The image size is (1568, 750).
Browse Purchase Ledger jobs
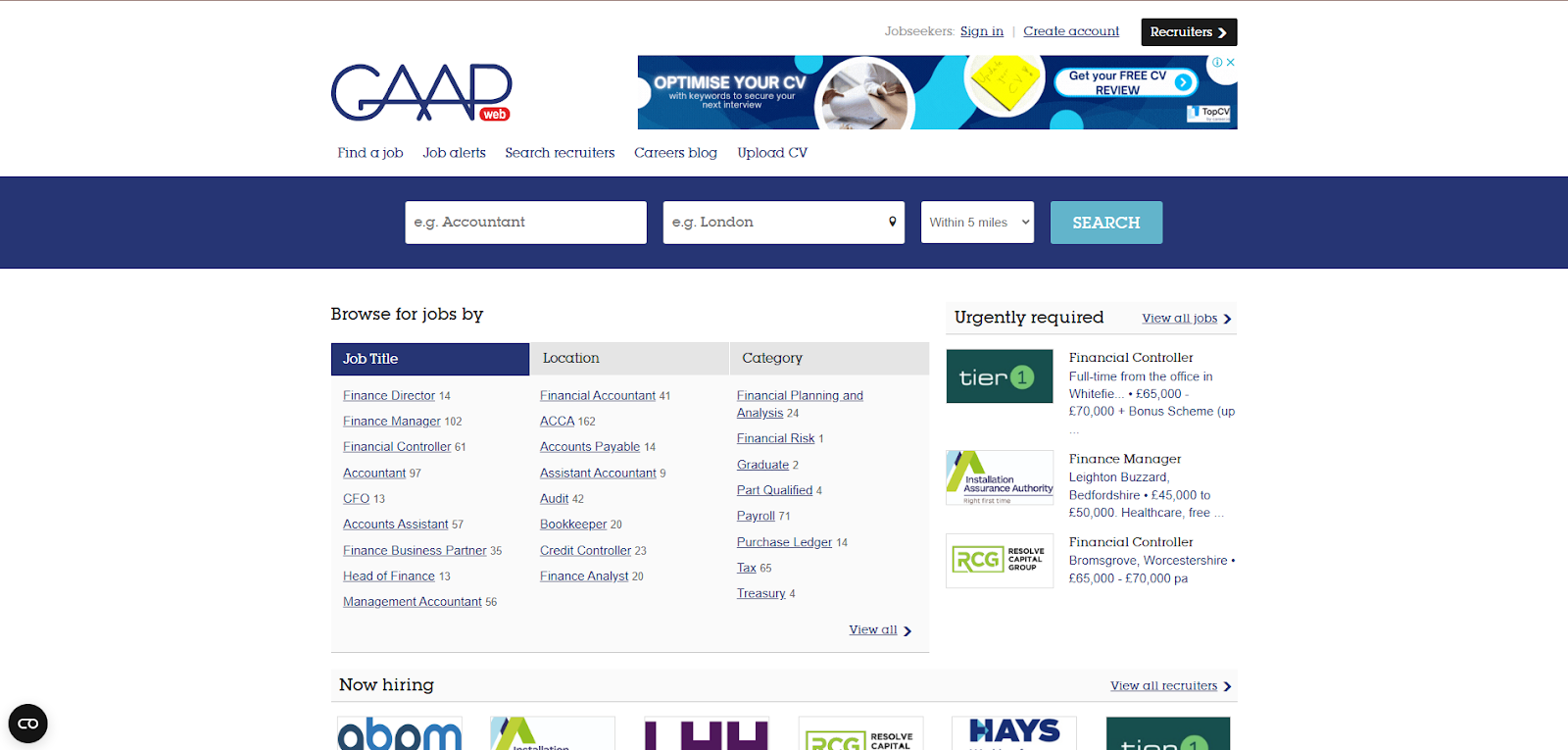[x=784, y=543]
